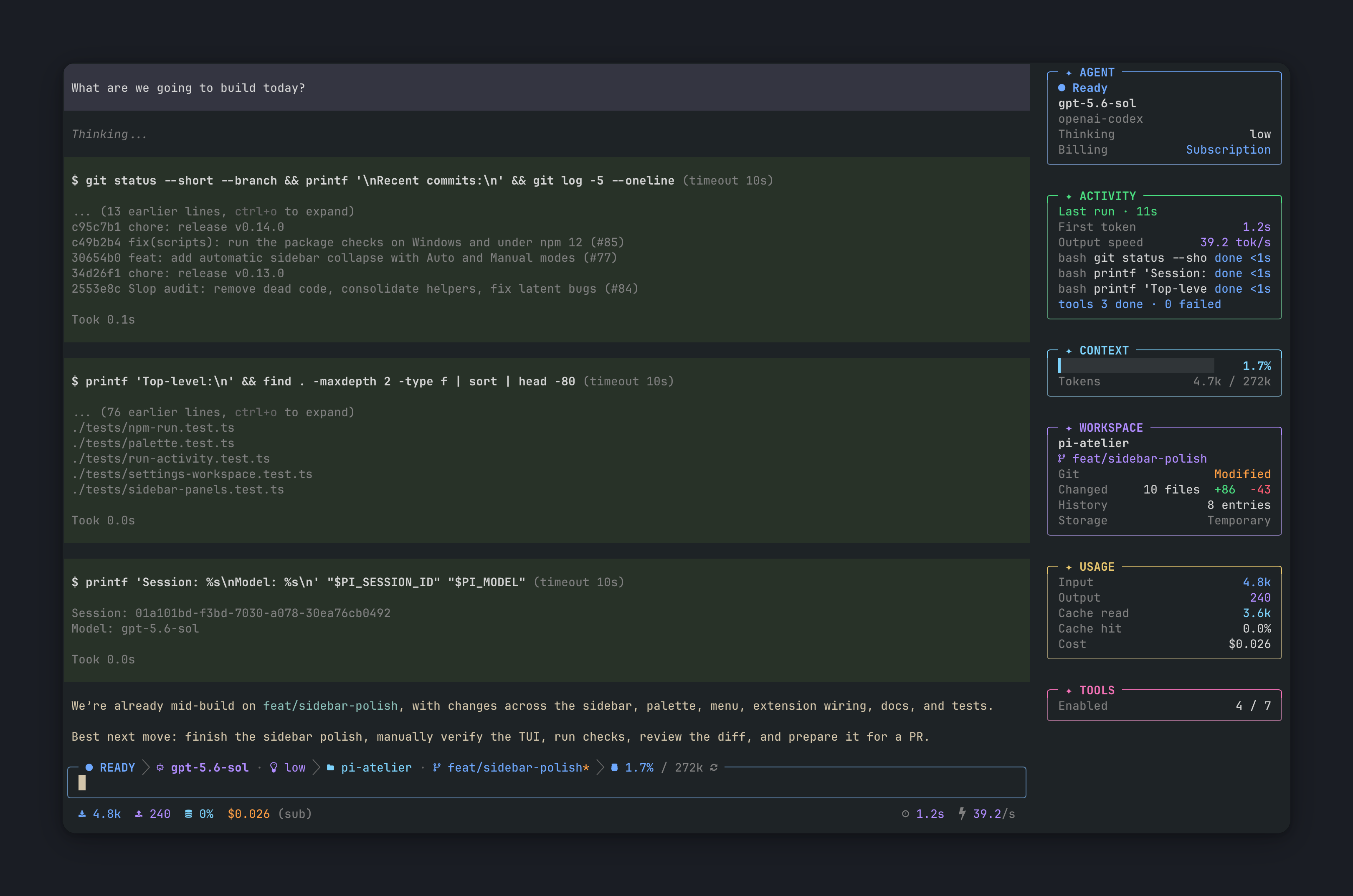Click the input tokens download icon in footer
The image size is (1353, 896).
pyautogui.click(x=82, y=814)
